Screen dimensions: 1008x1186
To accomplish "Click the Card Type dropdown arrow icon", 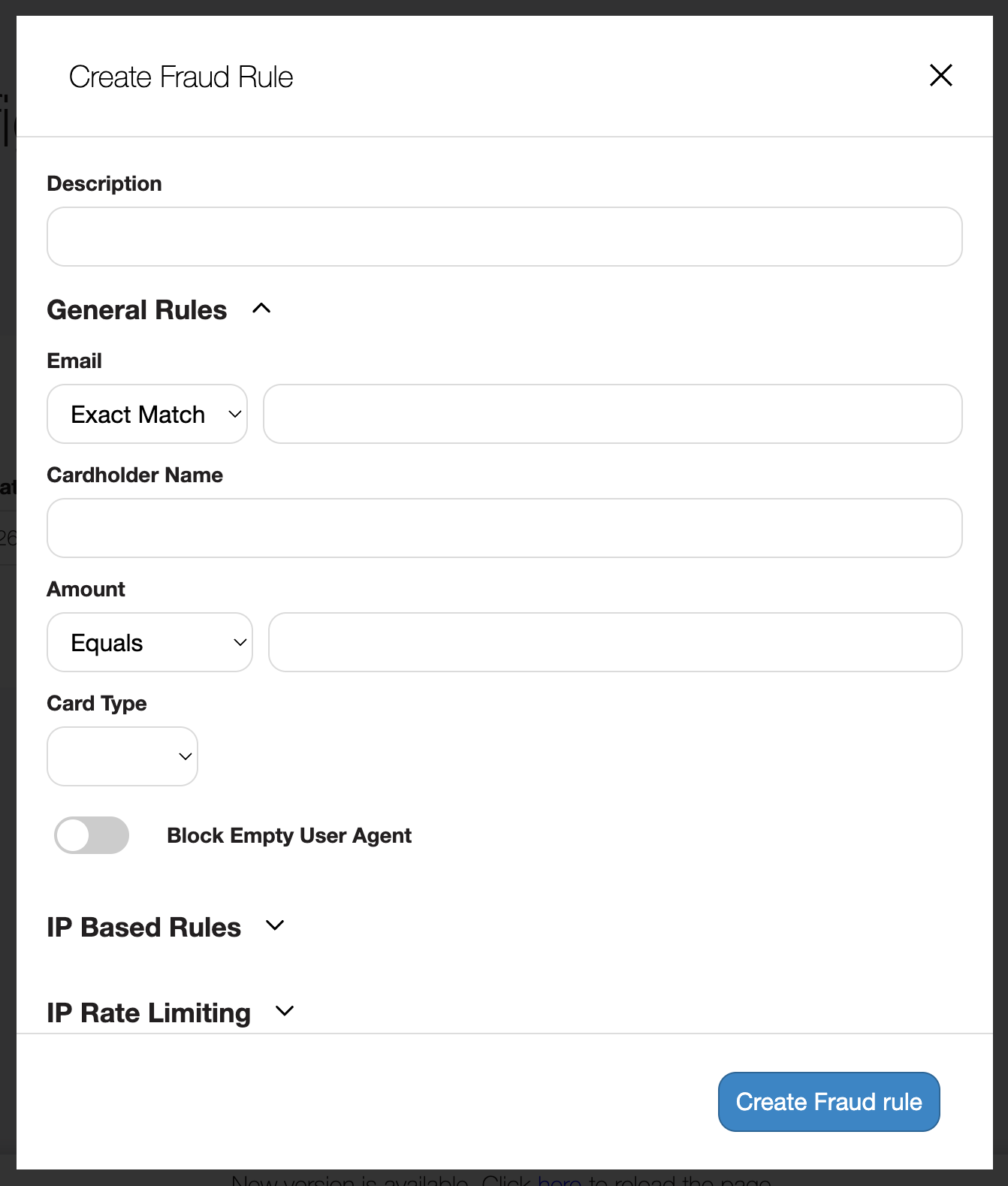I will click(185, 756).
